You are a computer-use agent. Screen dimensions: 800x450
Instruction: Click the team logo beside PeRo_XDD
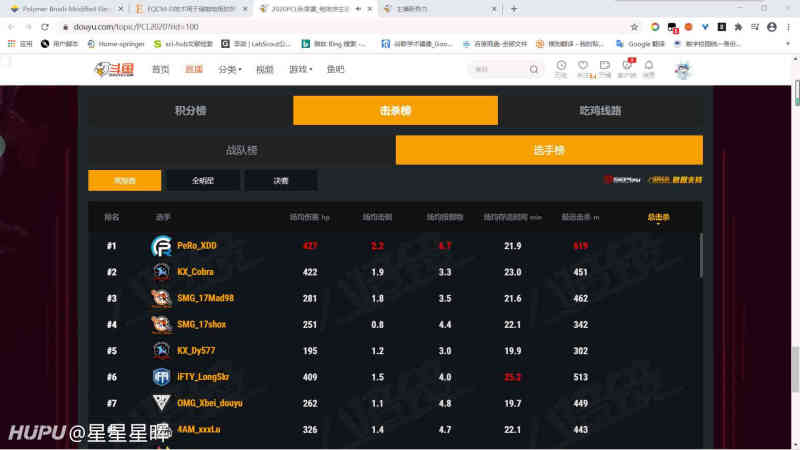coord(162,246)
